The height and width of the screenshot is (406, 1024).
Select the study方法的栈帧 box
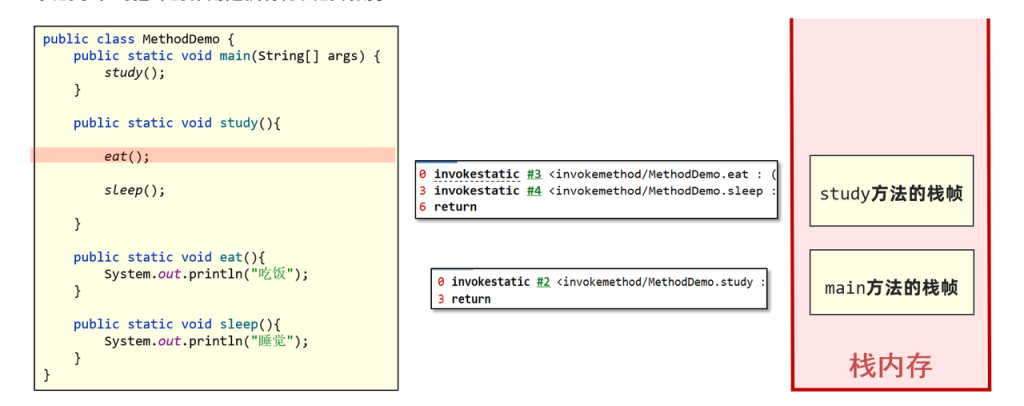coord(891,191)
